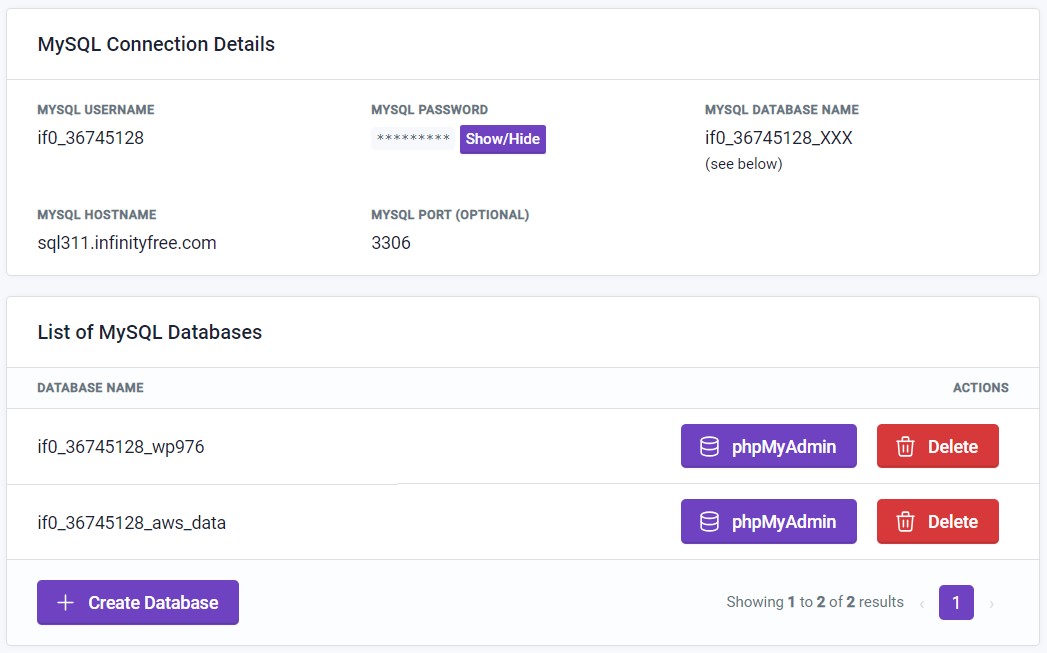1047x653 pixels.
Task: Delete the if0_36745128_wp976 database
Action: (x=937, y=446)
